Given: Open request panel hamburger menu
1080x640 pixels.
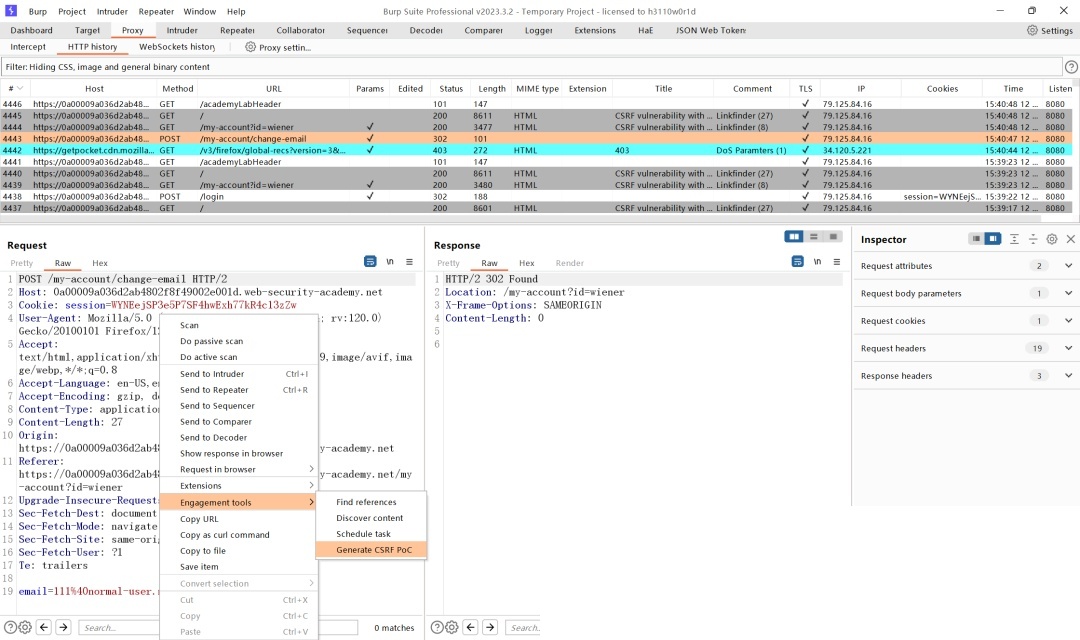Looking at the screenshot, I should click(409, 262).
